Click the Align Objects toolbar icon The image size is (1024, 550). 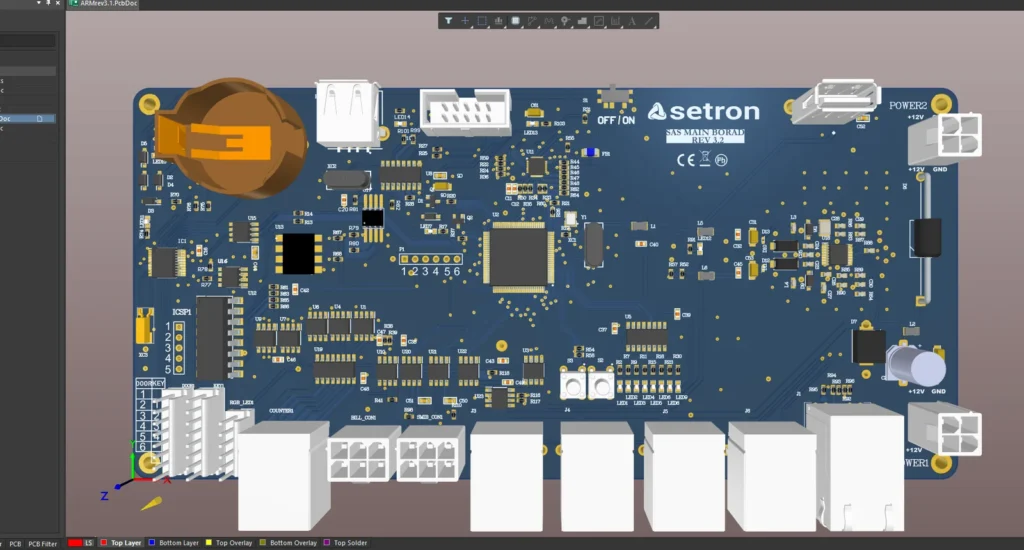(499, 20)
